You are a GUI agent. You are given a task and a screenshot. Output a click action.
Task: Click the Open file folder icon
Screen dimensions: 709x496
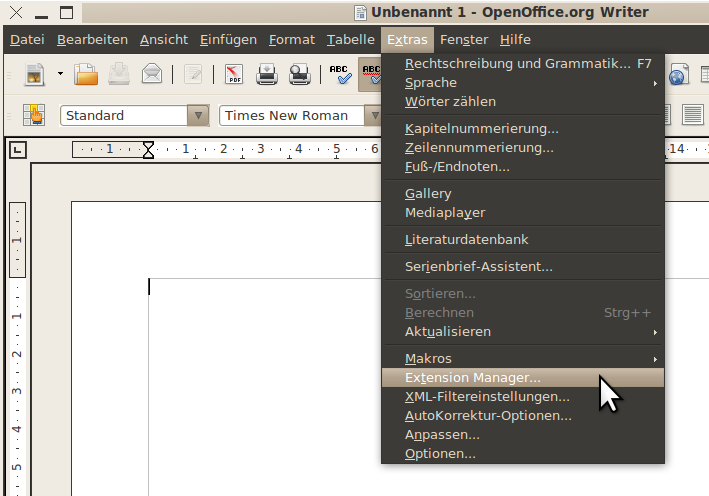[x=87, y=74]
